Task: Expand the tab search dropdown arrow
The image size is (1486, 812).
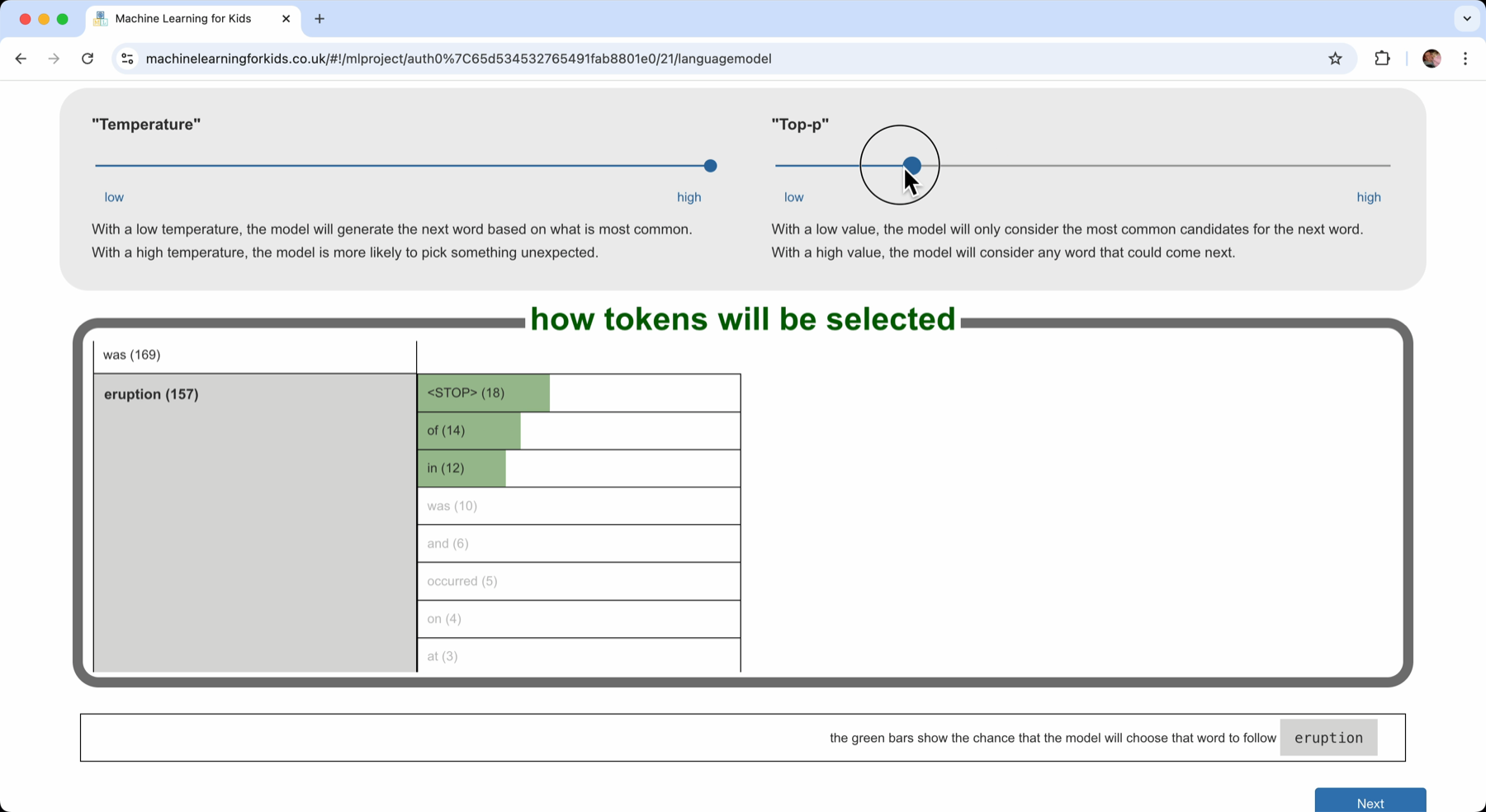Action: pyautogui.click(x=1466, y=19)
